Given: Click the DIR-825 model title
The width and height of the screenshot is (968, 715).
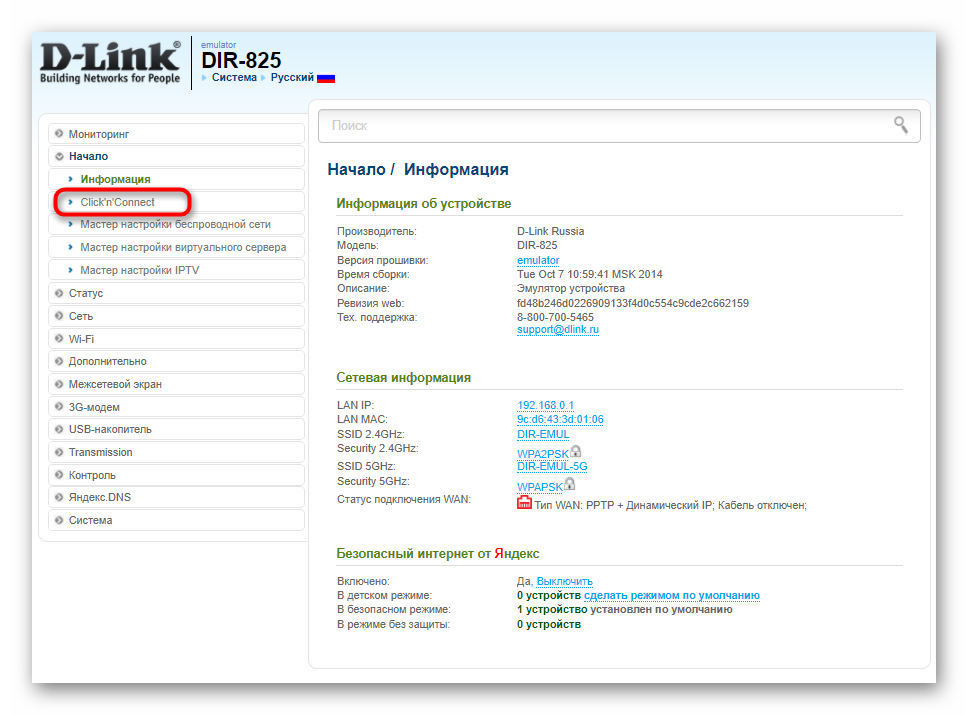Looking at the screenshot, I should pyautogui.click(x=241, y=61).
